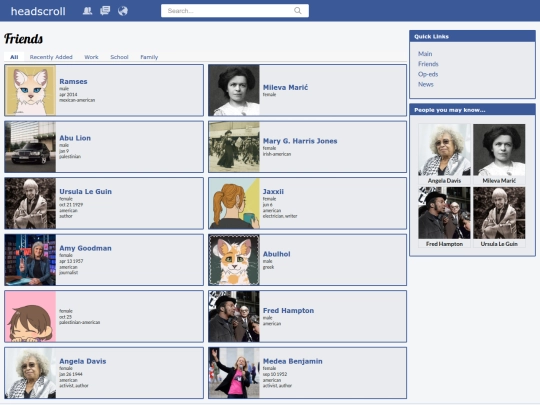
Task: Open Fred Hampton name in friends list
Action: pyautogui.click(x=288, y=311)
